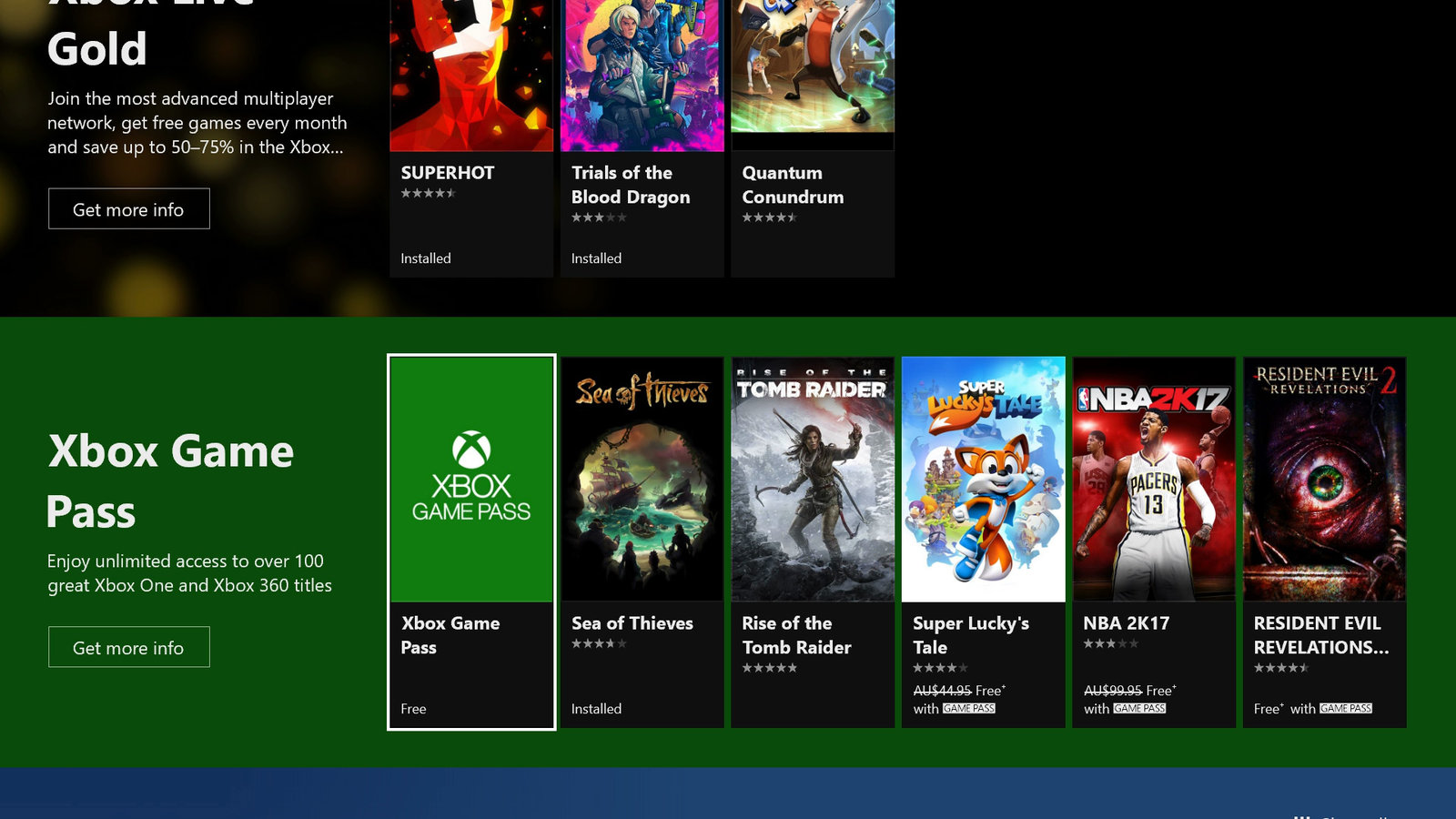
Task: Click Game Pass badge on Resident Evil tile
Action: click(x=1346, y=708)
